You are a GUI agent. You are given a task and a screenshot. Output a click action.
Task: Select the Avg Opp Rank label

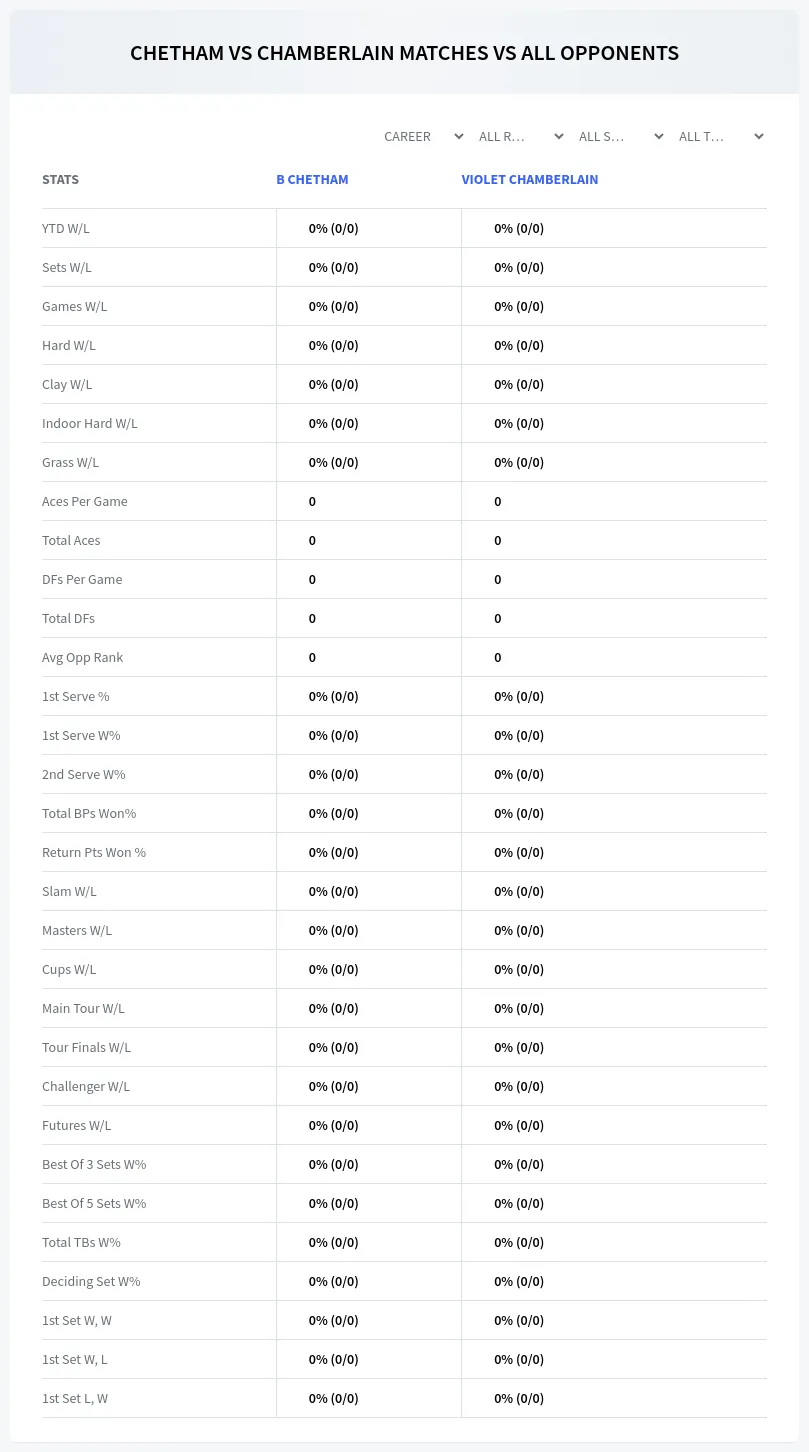pos(82,657)
